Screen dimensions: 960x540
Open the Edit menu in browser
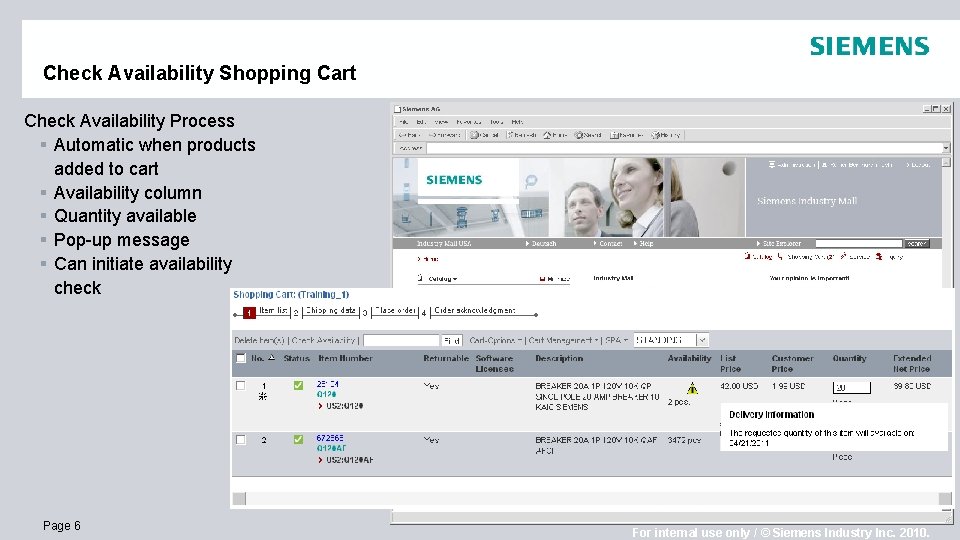(421, 122)
